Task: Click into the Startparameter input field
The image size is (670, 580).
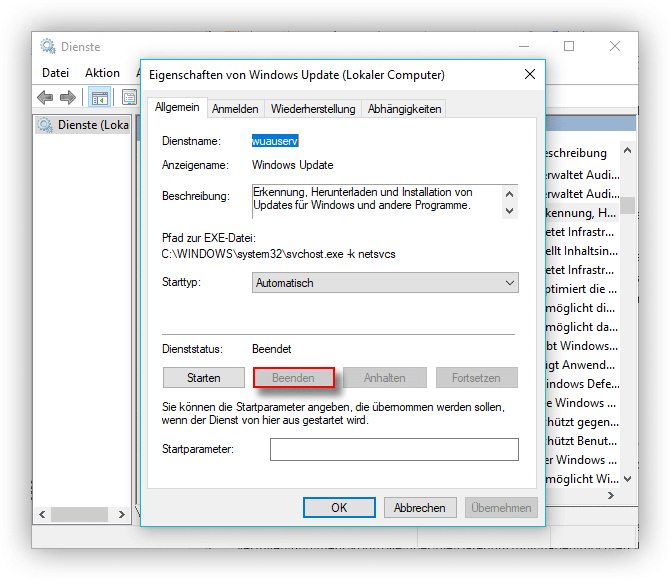Action: click(394, 449)
